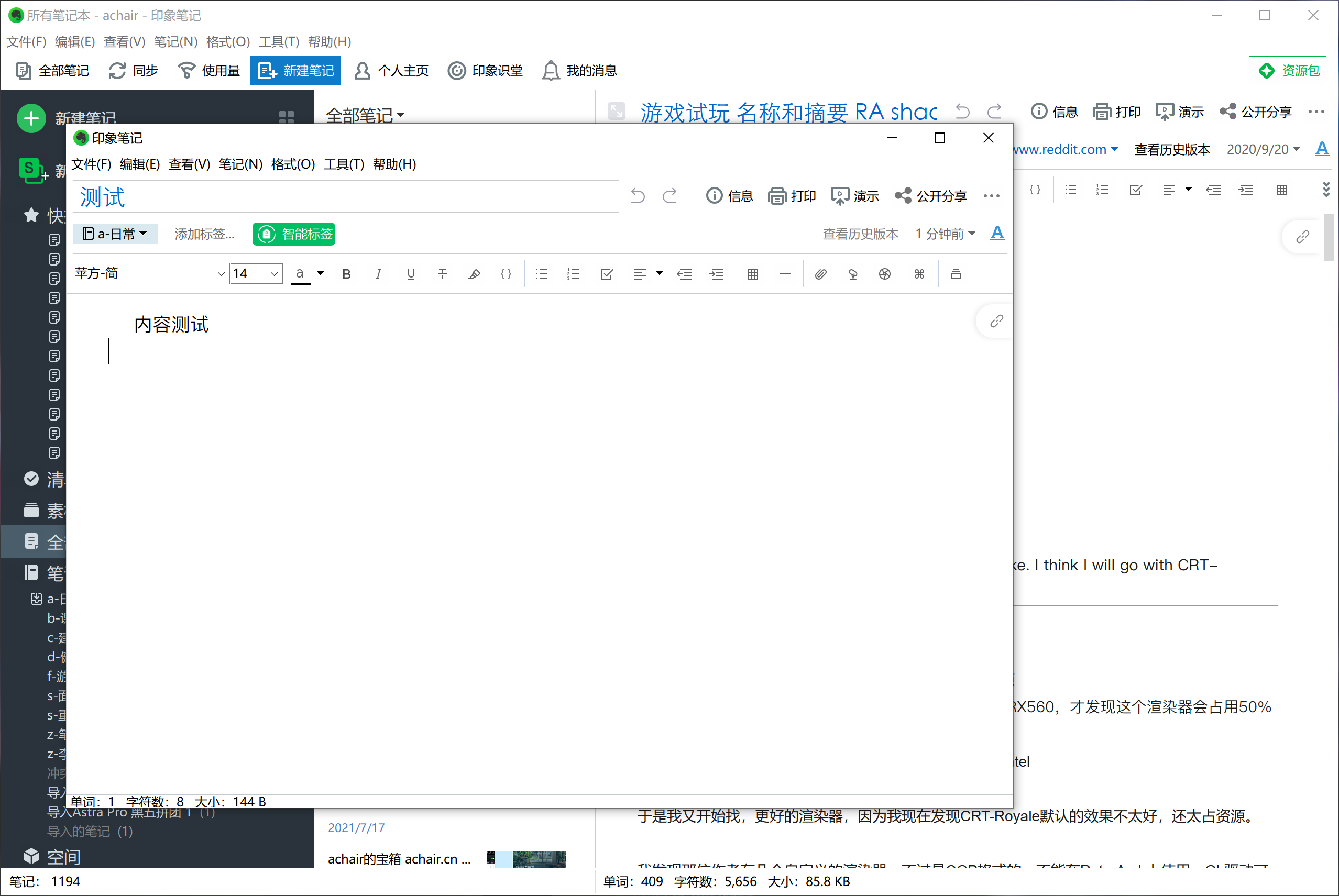Click 公开分享 in the 测试 note window
1339x896 pixels.
click(x=930, y=196)
